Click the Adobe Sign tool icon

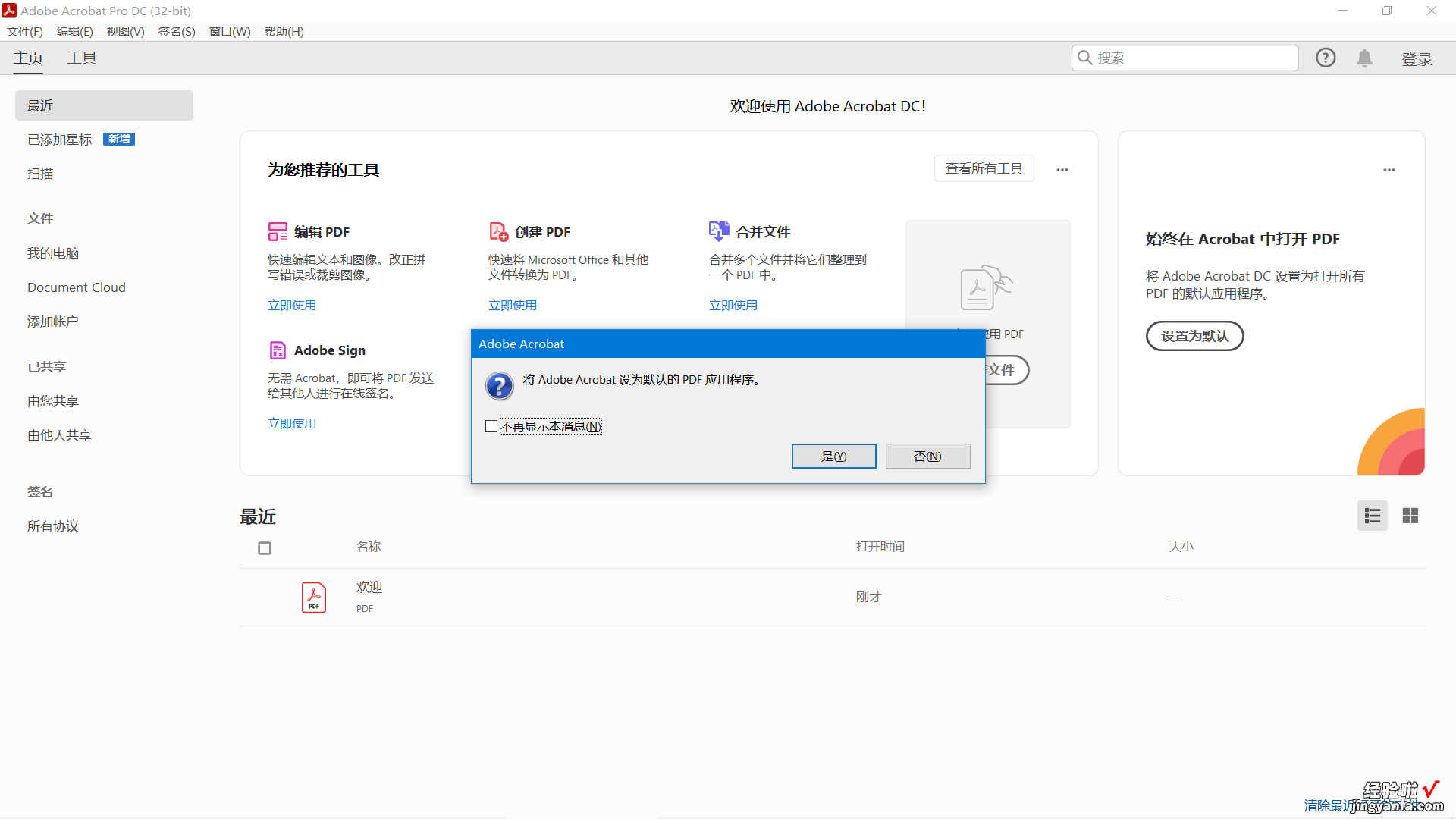(x=278, y=350)
